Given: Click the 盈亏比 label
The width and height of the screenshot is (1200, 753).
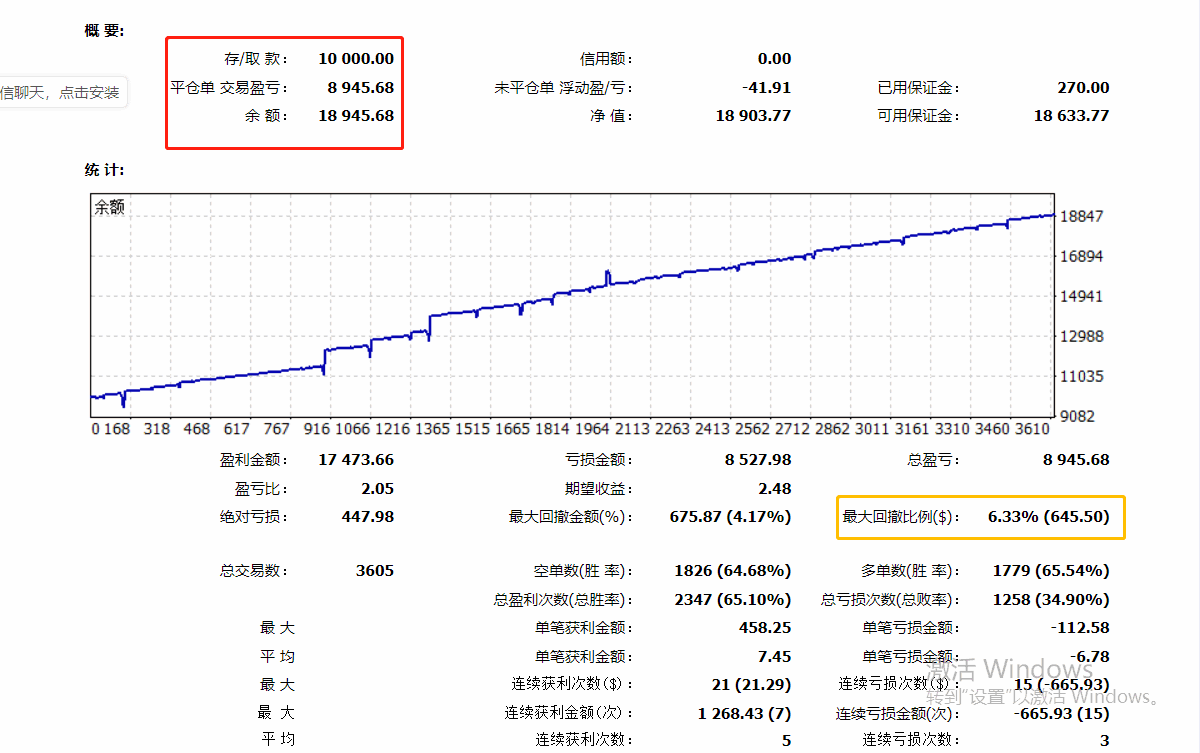Looking at the screenshot, I should pyautogui.click(x=261, y=489).
